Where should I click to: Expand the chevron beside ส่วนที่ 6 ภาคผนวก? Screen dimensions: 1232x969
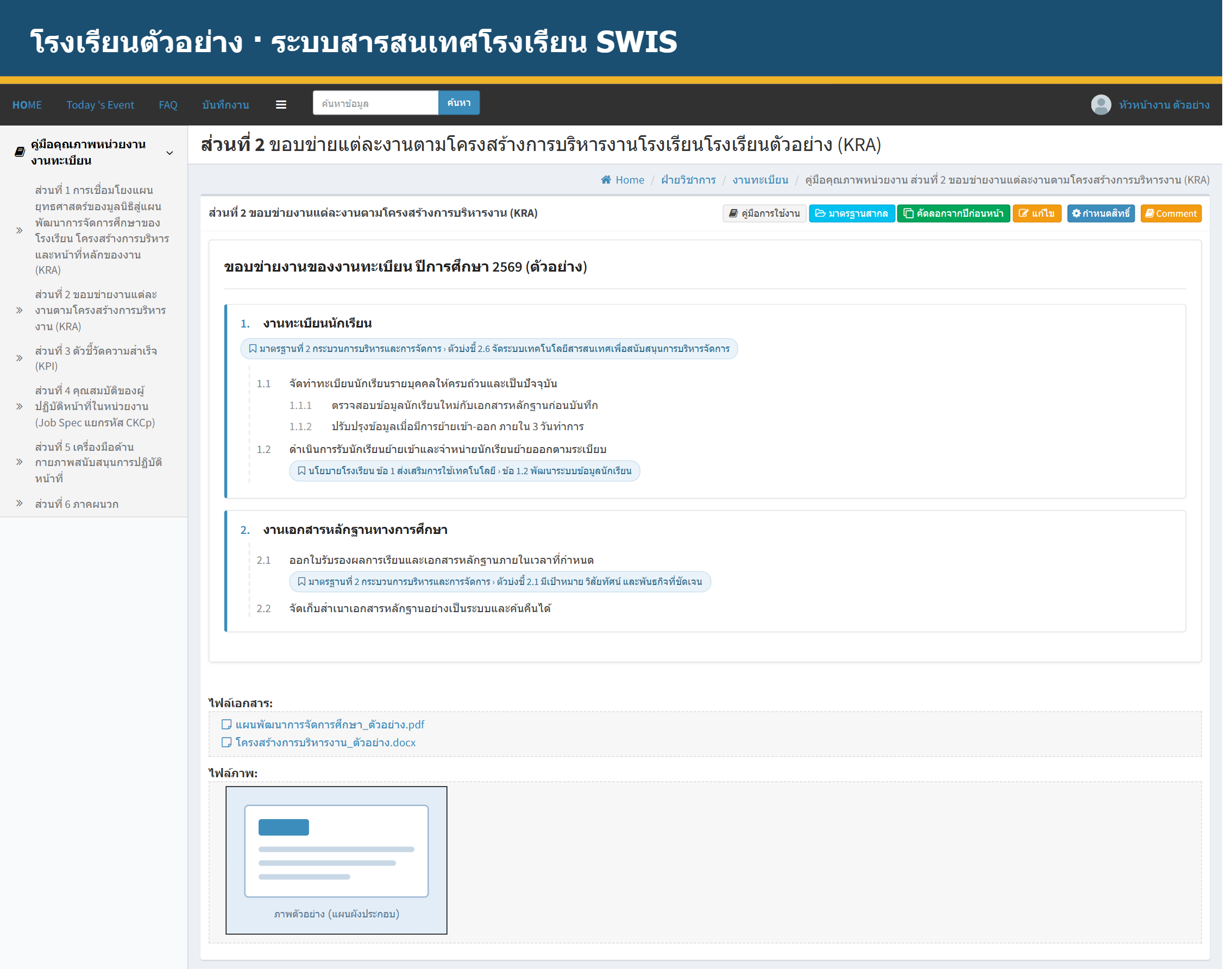tap(20, 503)
